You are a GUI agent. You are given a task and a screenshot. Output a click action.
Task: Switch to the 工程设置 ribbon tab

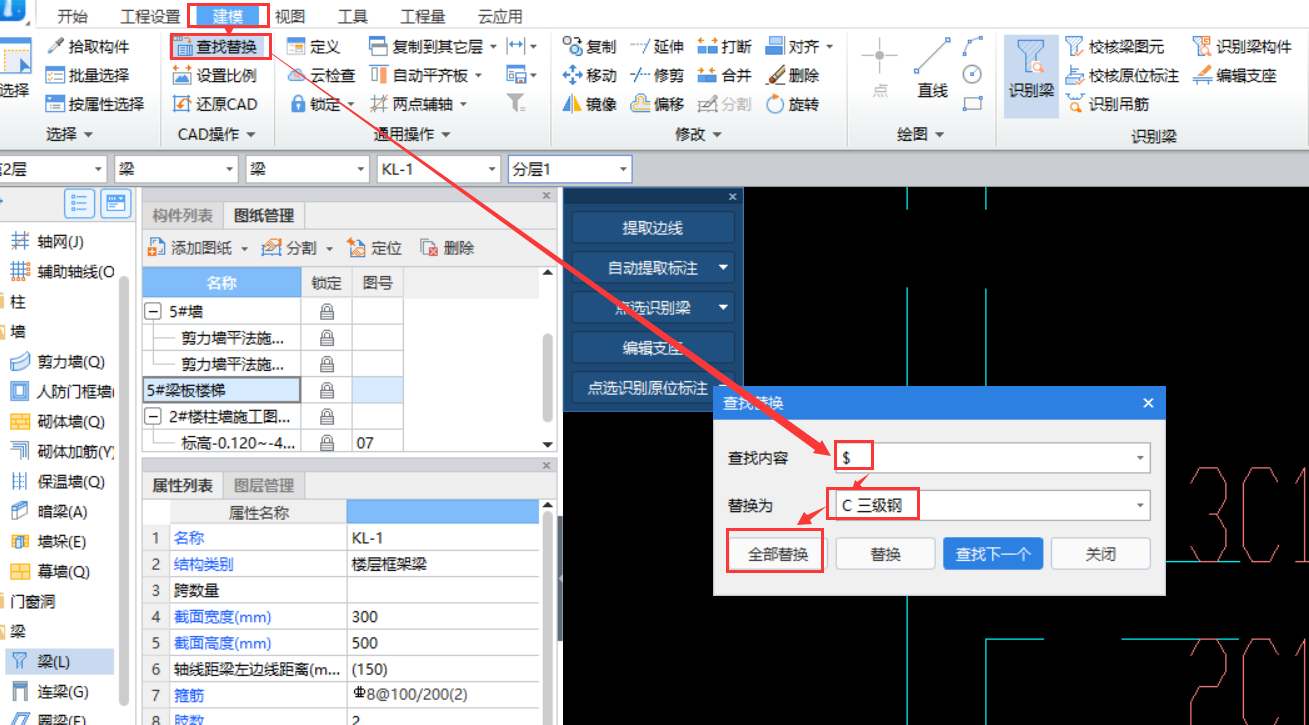[x=150, y=17]
